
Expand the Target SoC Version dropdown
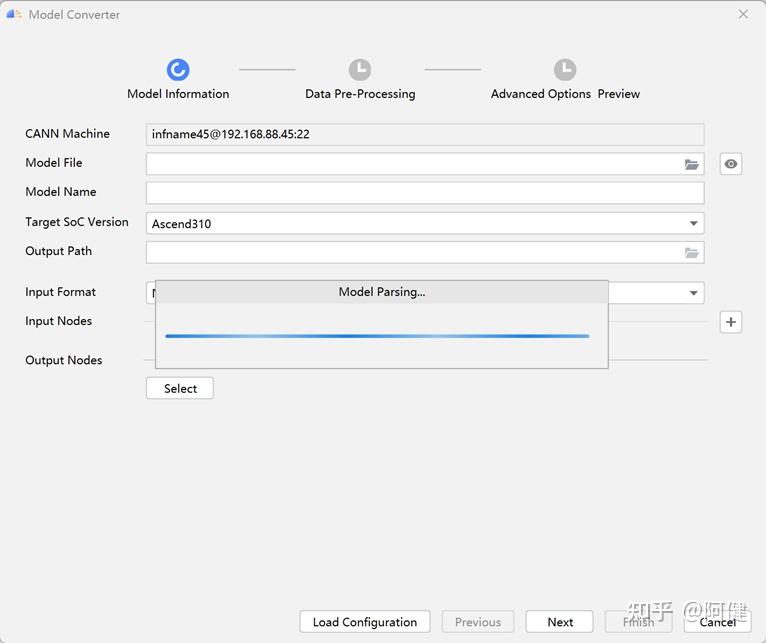(693, 224)
